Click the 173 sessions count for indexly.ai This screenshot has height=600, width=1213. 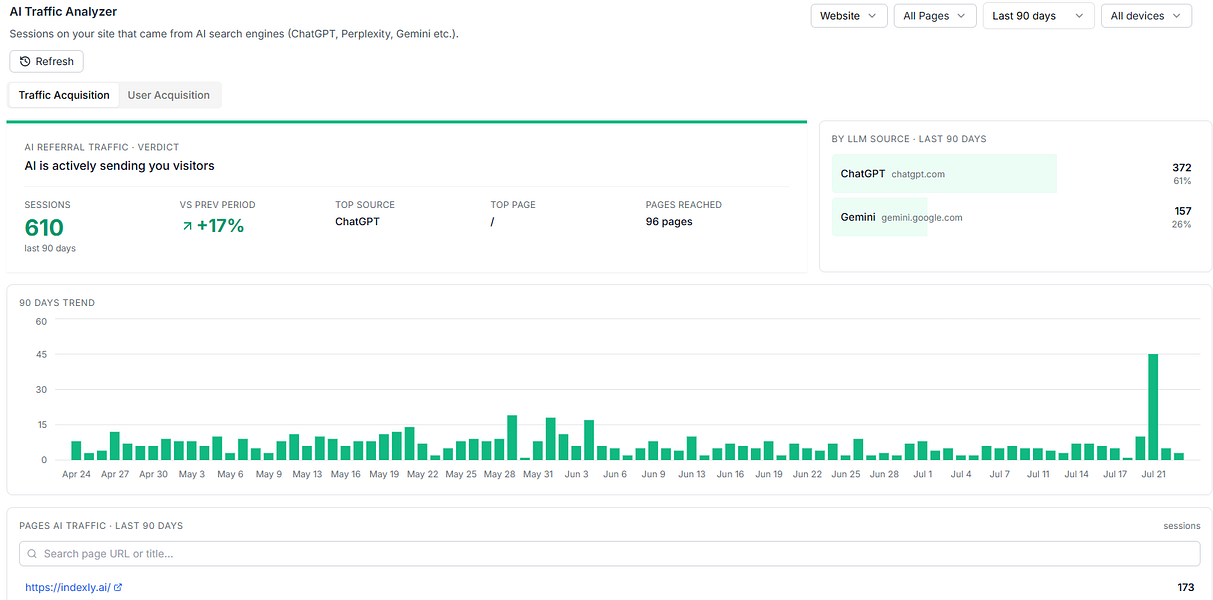(x=1187, y=588)
